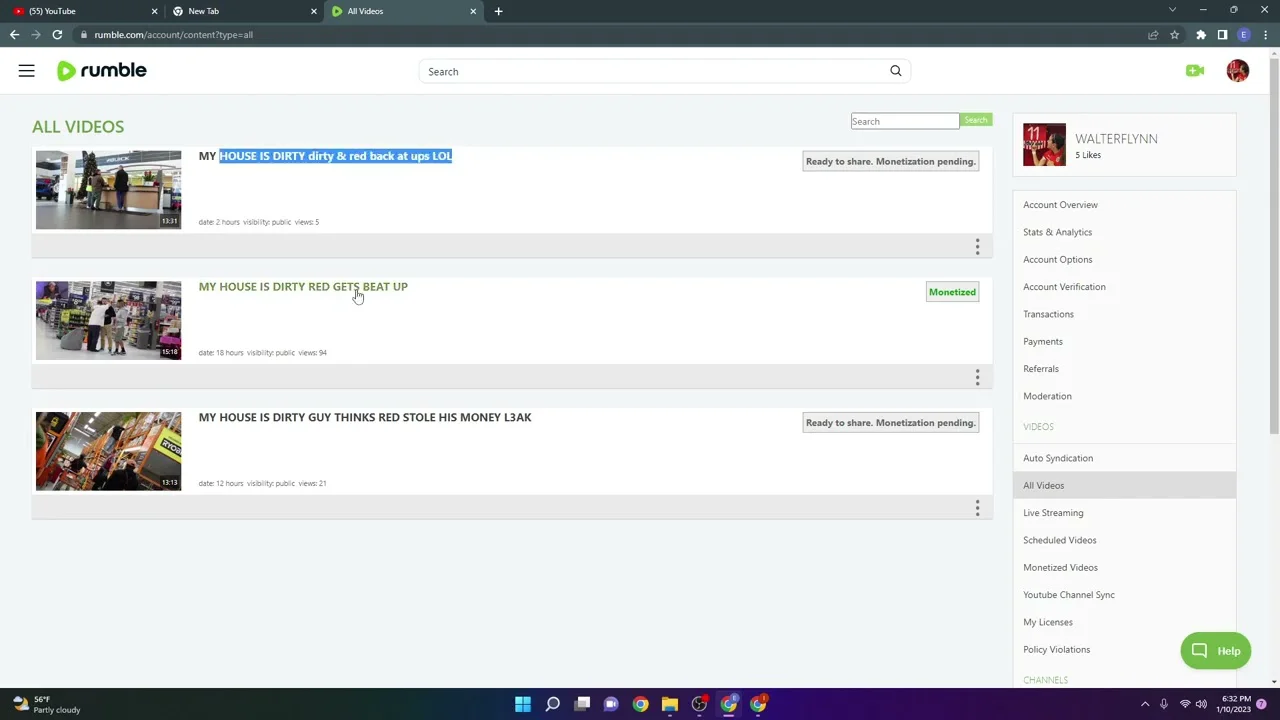Click the video list search field

(x=904, y=121)
